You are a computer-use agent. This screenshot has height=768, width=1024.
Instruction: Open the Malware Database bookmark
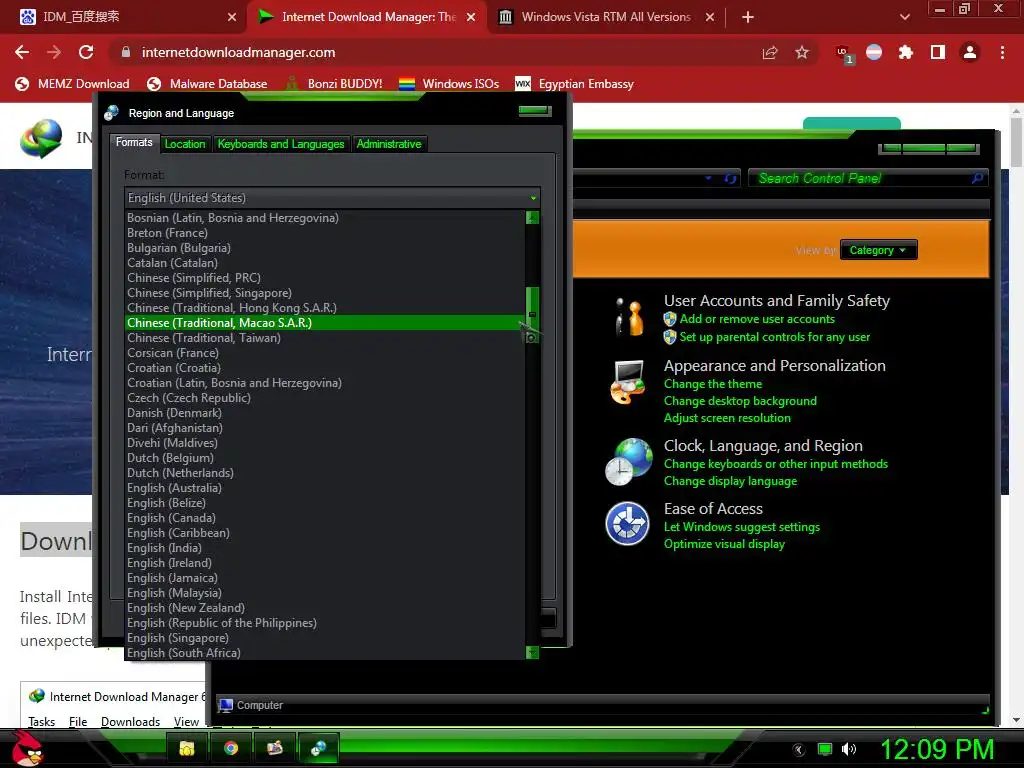pyautogui.click(x=208, y=84)
